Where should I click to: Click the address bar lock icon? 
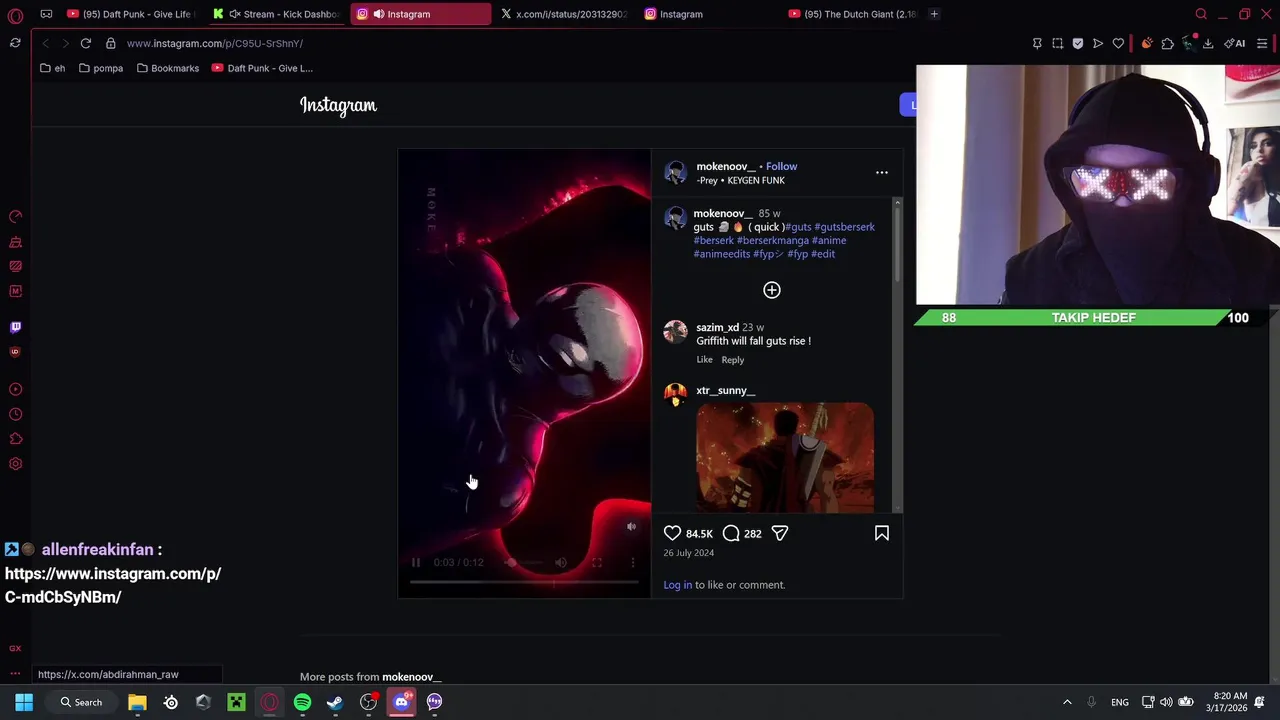pyautogui.click(x=111, y=43)
